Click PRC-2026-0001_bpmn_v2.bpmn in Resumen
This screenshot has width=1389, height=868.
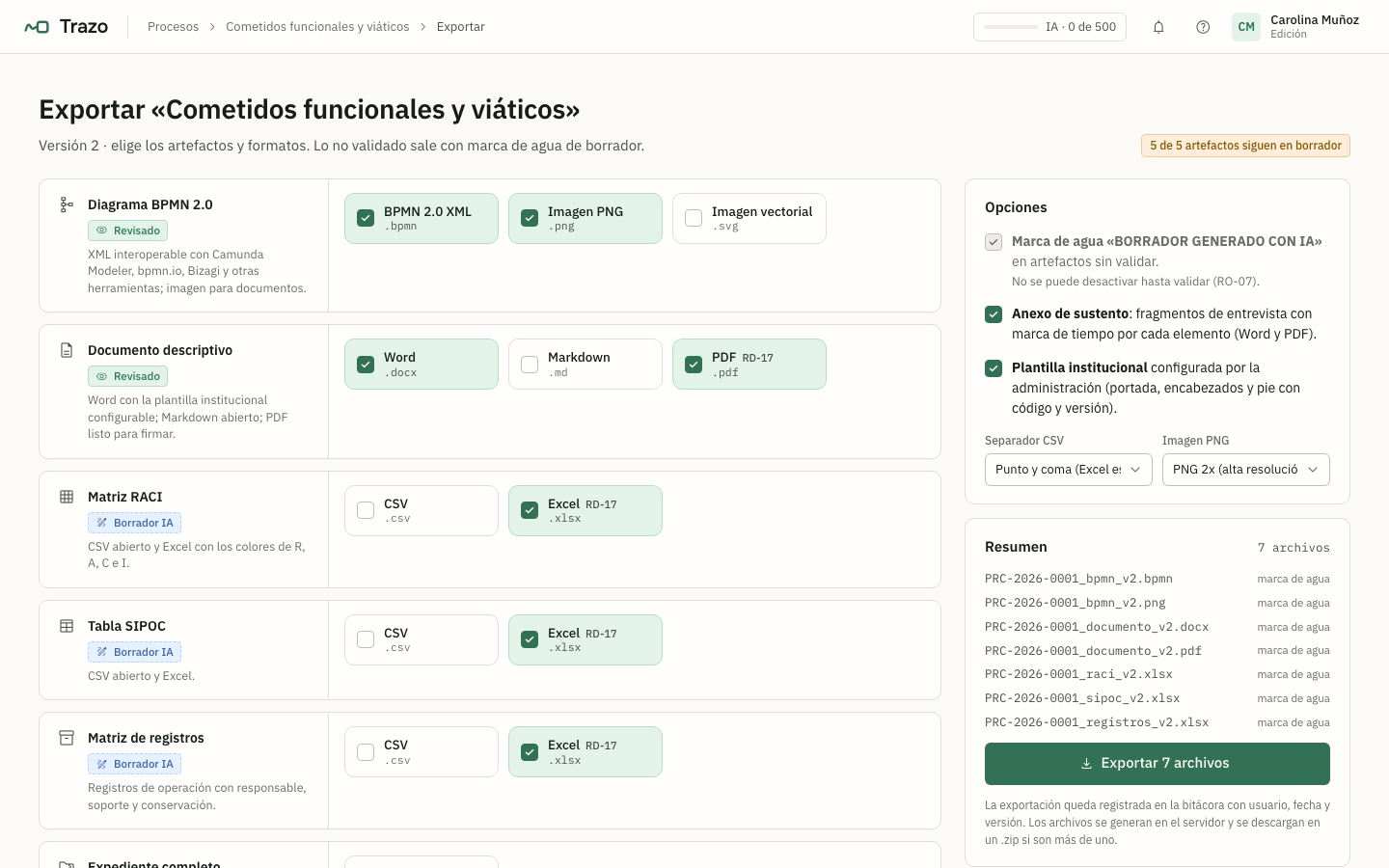click(x=1078, y=579)
